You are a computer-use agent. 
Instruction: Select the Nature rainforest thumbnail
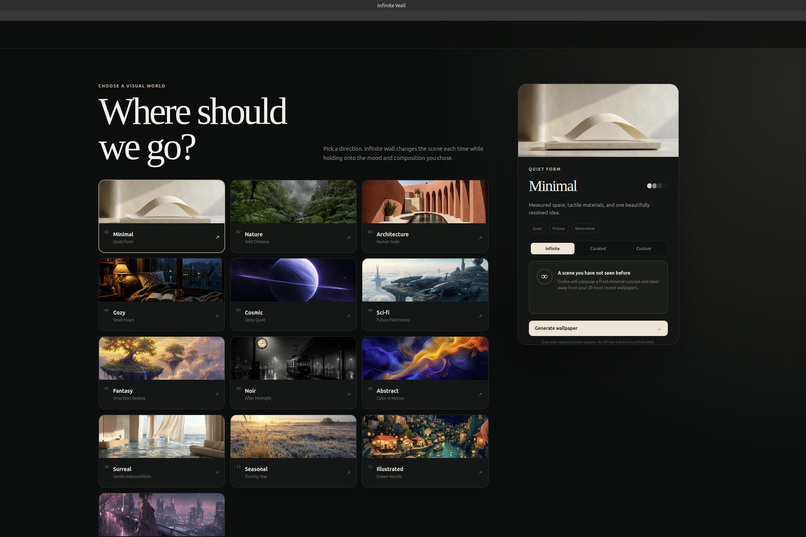point(294,201)
